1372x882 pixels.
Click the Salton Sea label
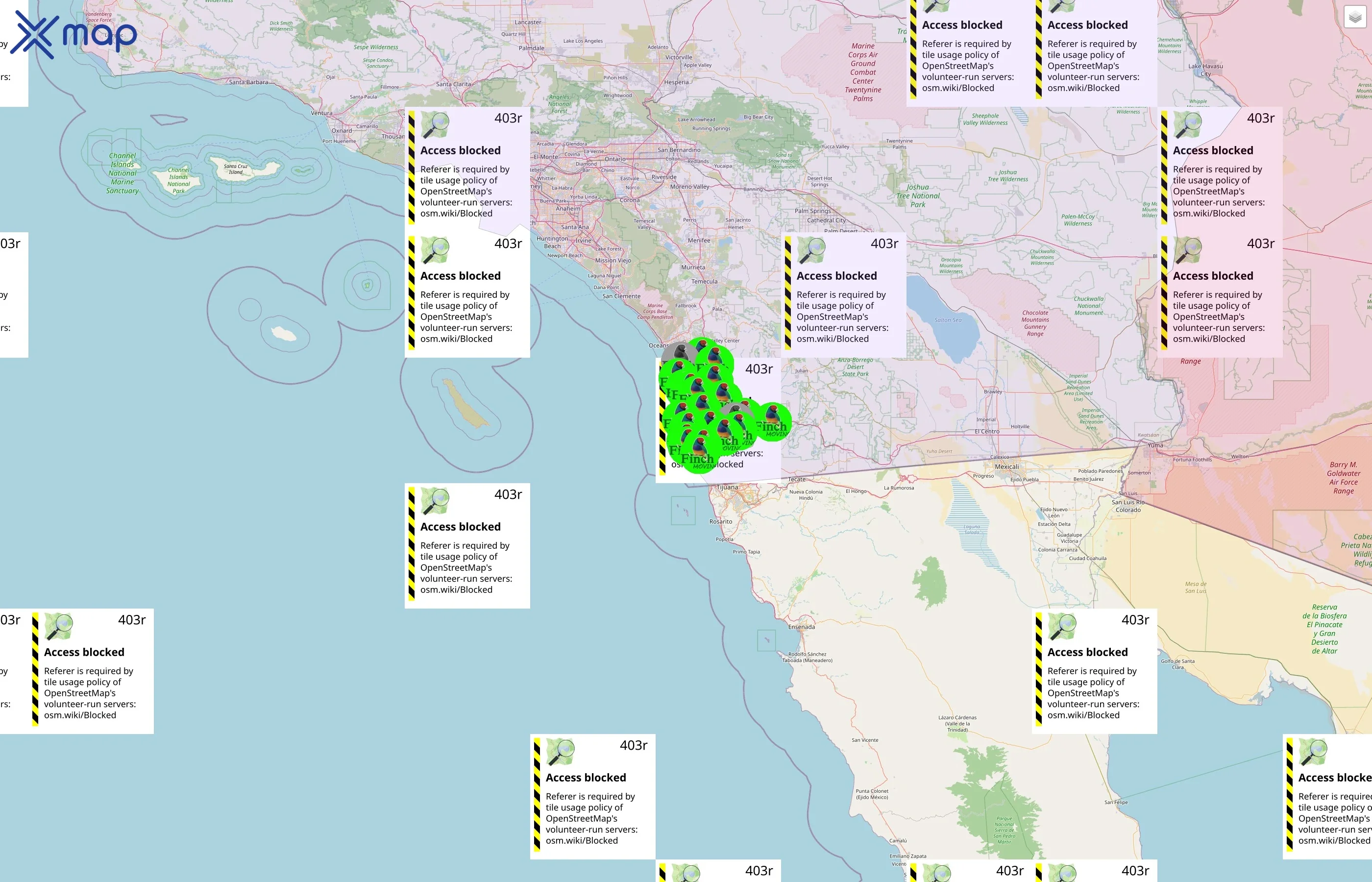point(948,320)
